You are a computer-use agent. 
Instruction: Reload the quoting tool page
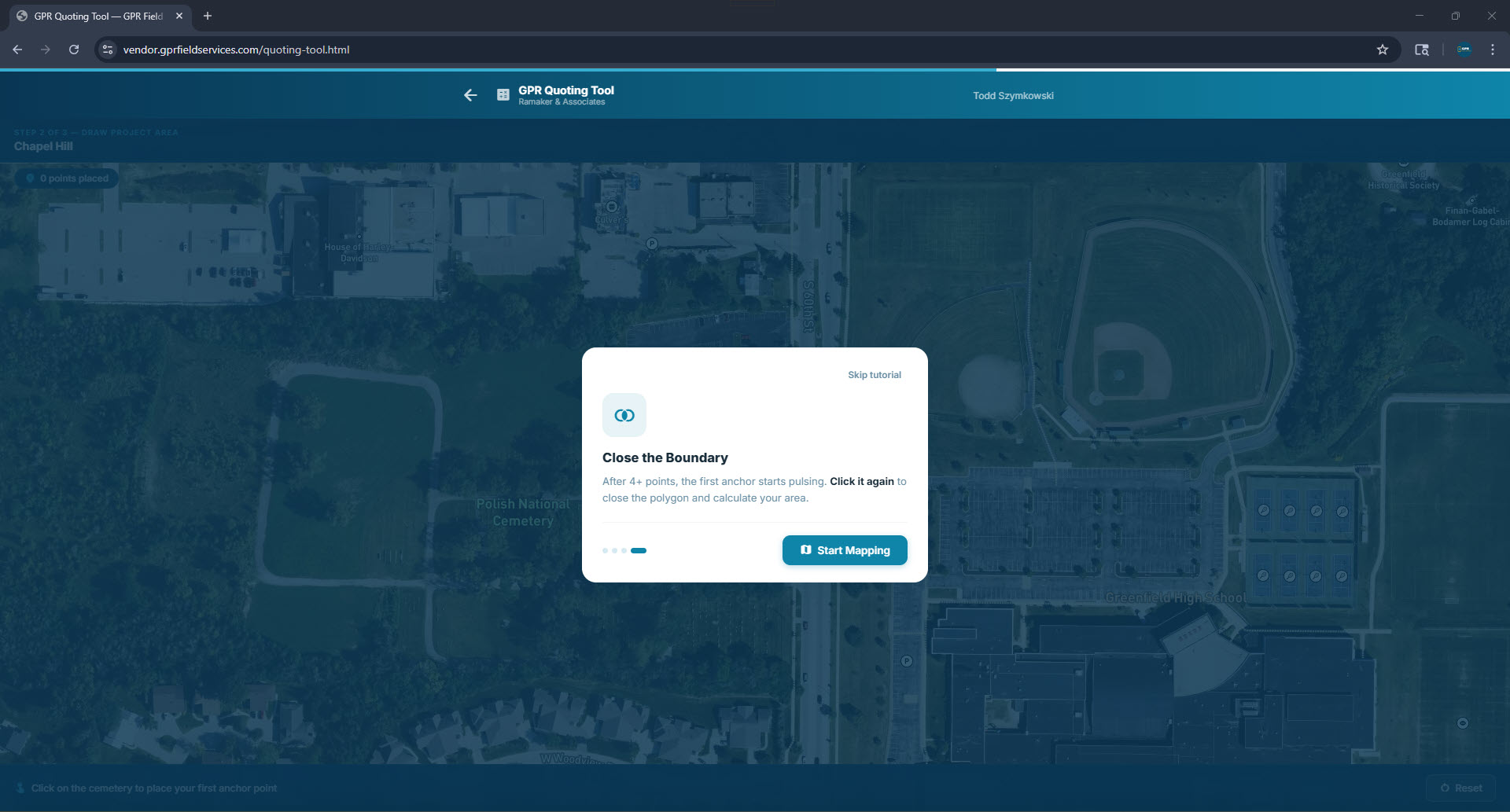click(74, 50)
